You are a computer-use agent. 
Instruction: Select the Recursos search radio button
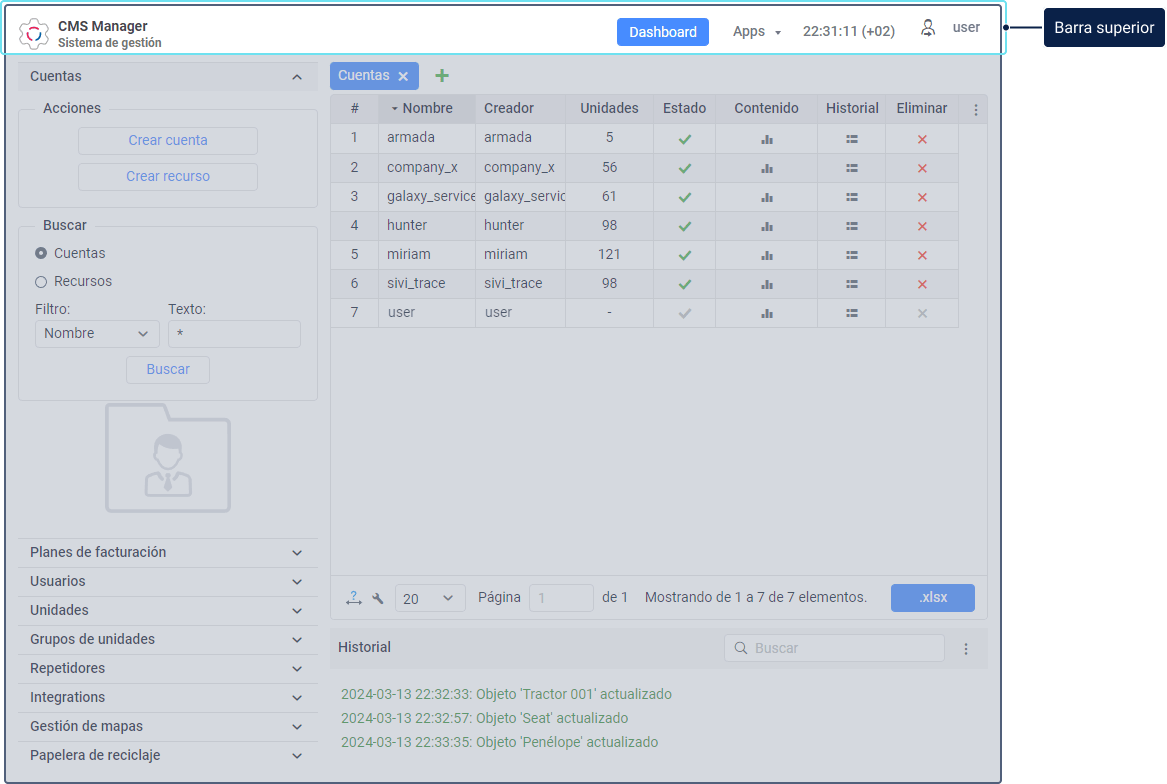[41, 281]
